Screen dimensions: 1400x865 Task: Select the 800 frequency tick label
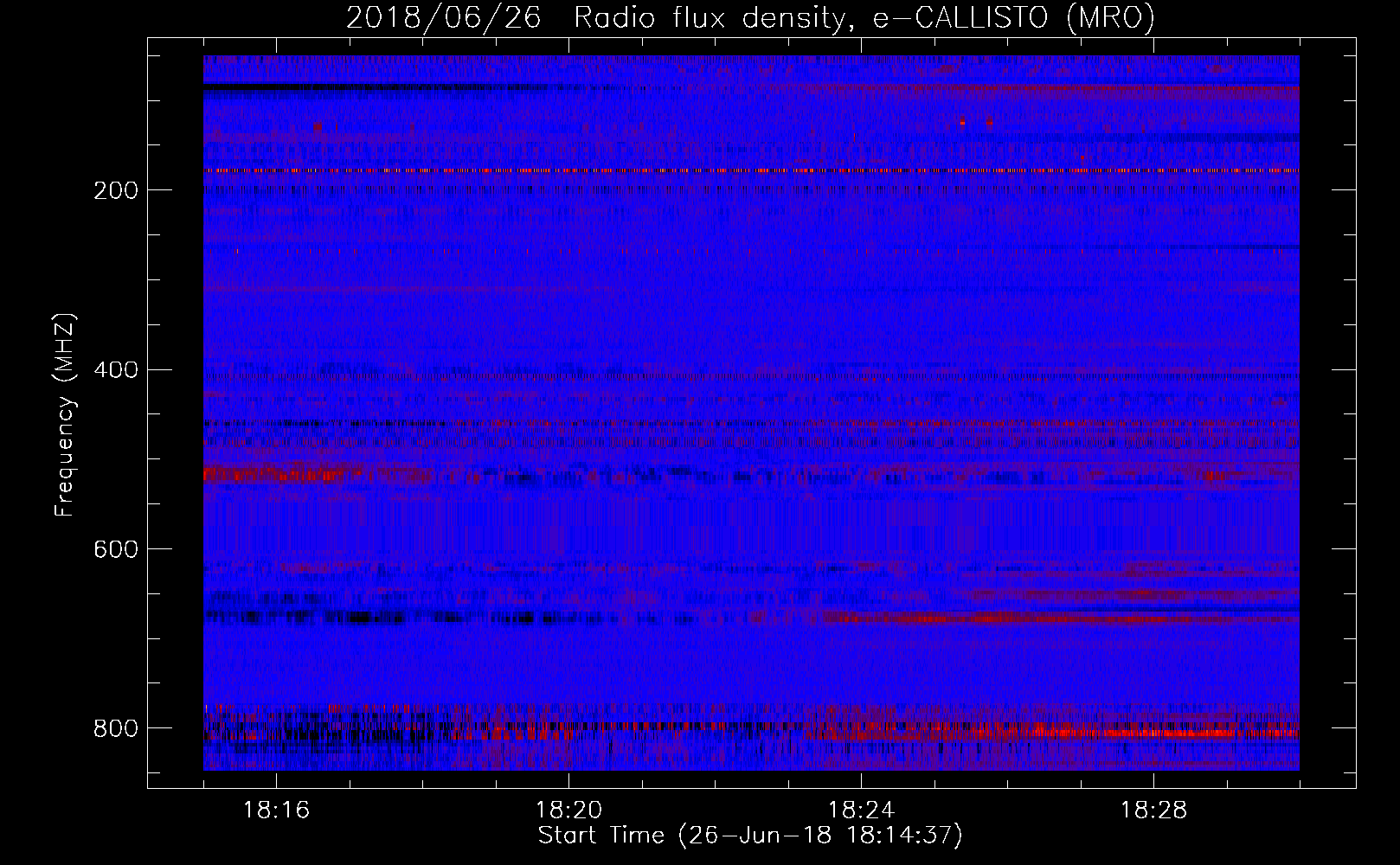(116, 728)
